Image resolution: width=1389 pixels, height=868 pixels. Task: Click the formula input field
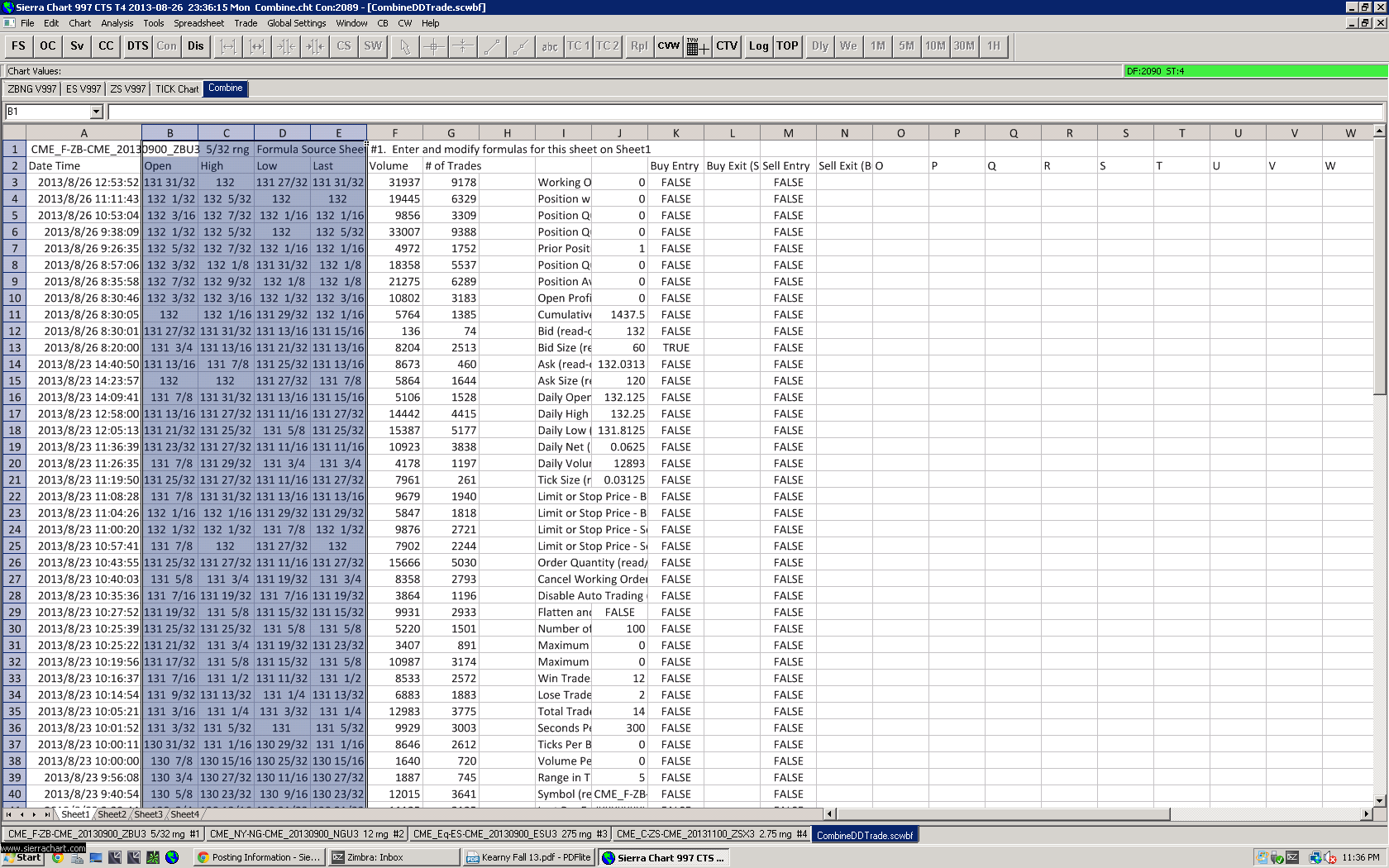point(744,112)
